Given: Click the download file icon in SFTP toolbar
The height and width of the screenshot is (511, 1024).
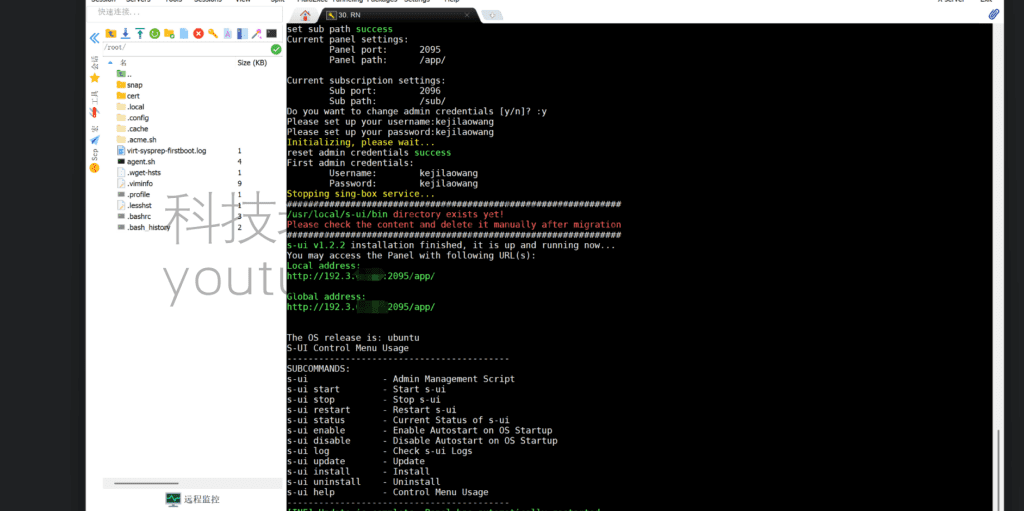Looking at the screenshot, I should click(x=125, y=34).
